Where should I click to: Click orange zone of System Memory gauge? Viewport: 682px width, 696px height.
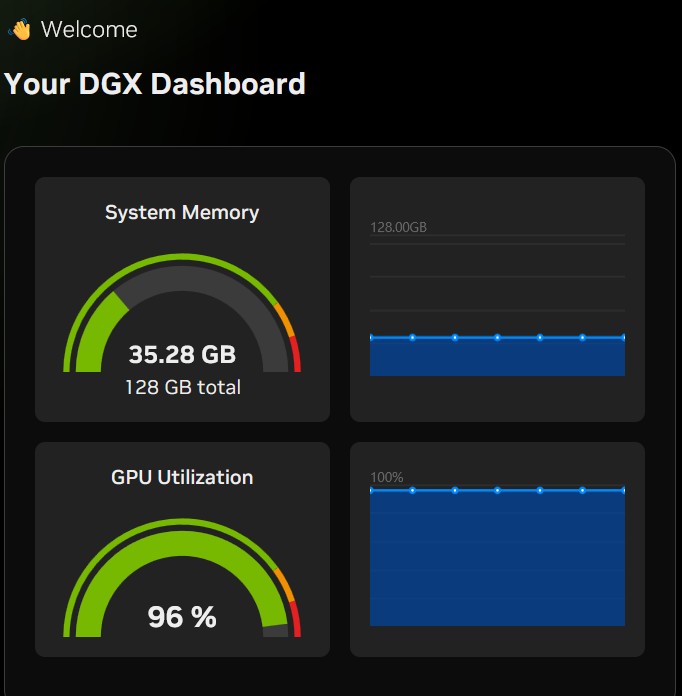point(286,322)
